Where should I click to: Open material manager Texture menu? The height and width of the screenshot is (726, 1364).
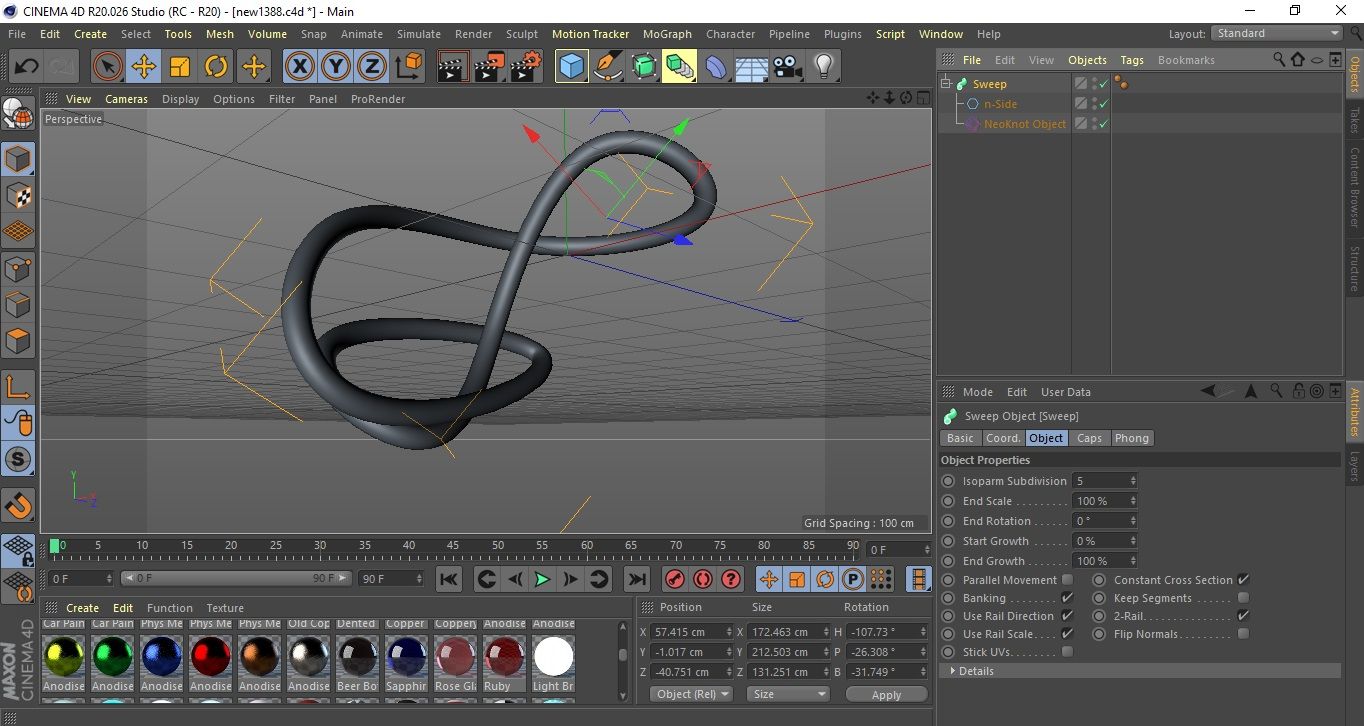tap(225, 608)
